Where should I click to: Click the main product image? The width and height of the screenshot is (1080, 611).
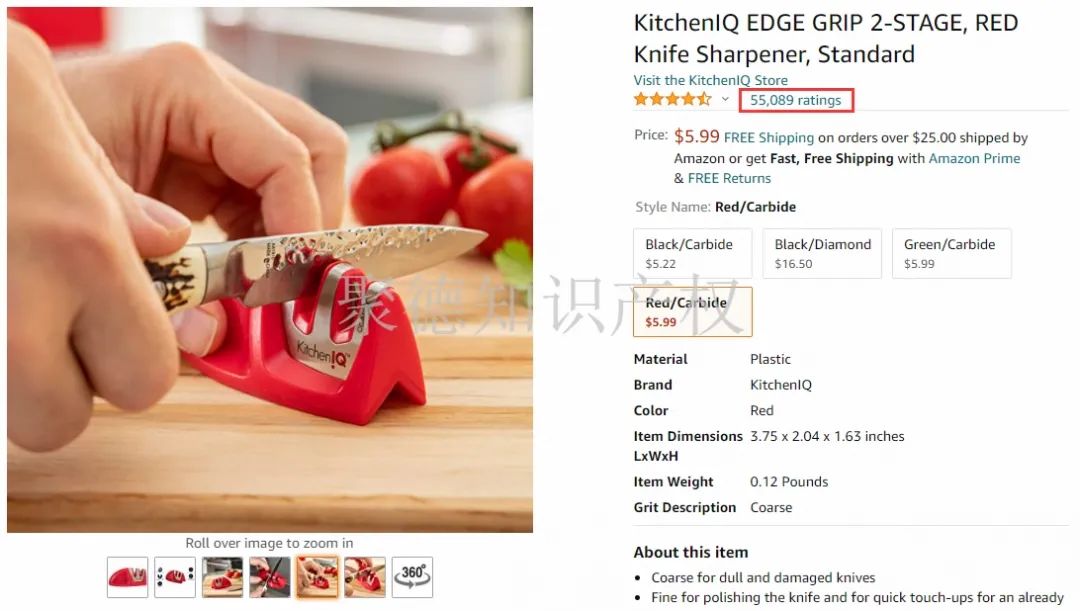click(270, 270)
